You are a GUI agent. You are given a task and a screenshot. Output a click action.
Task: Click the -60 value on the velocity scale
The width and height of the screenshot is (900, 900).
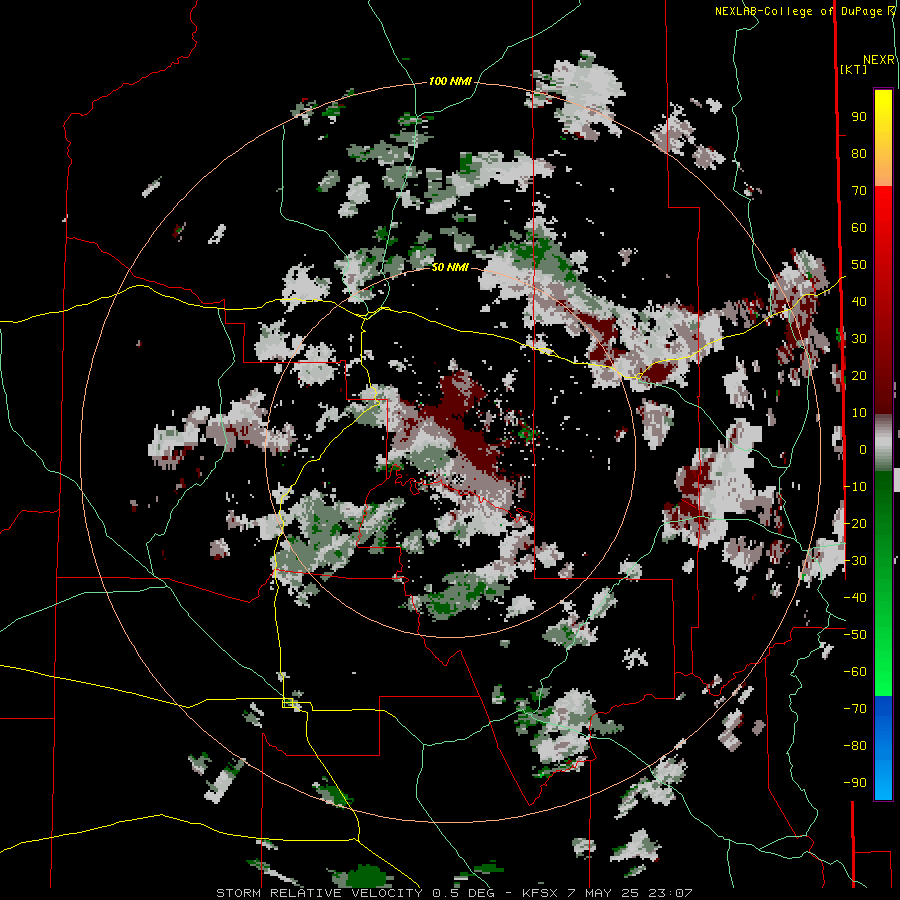point(855,672)
